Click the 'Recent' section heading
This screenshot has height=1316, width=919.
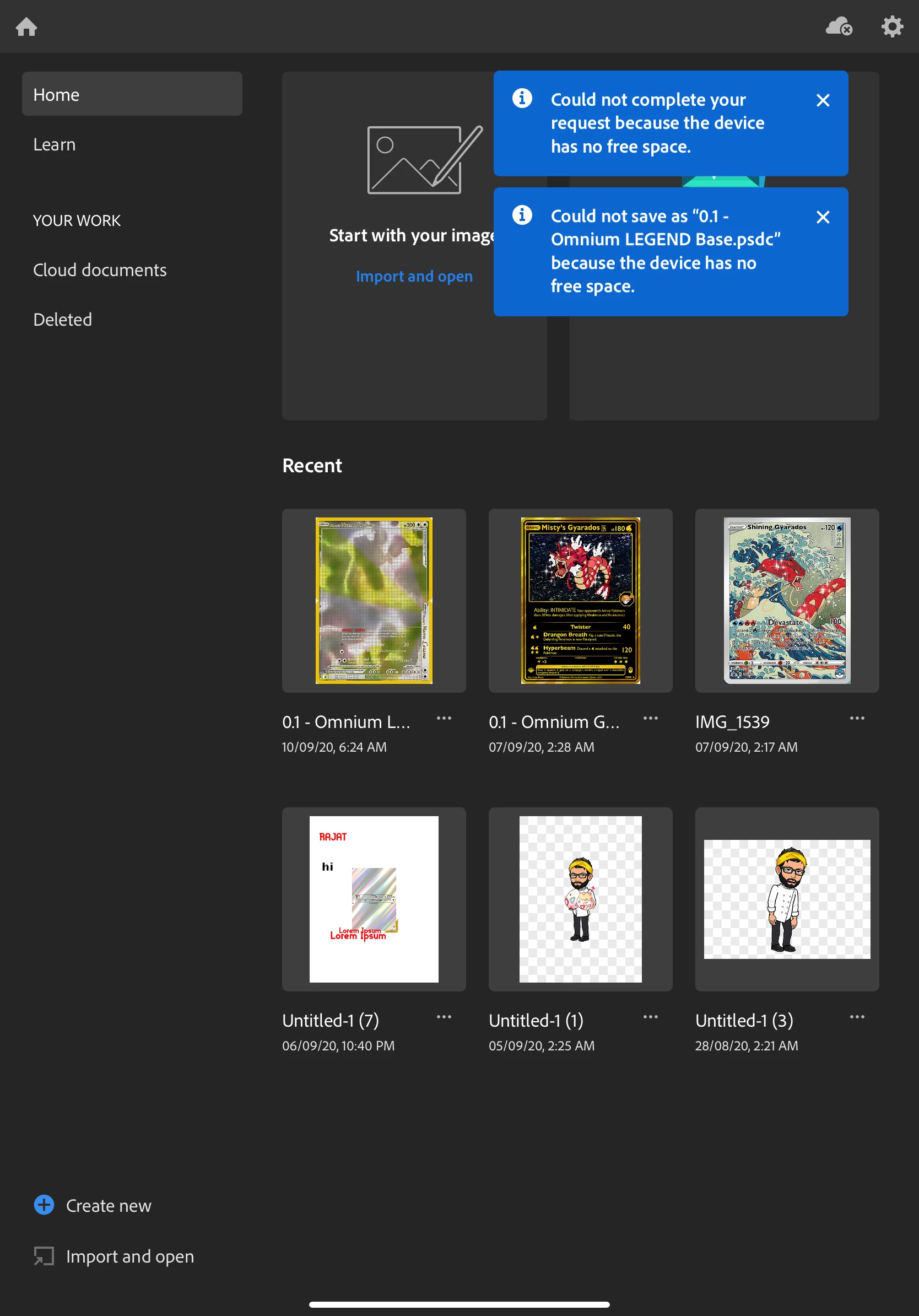pyautogui.click(x=312, y=466)
